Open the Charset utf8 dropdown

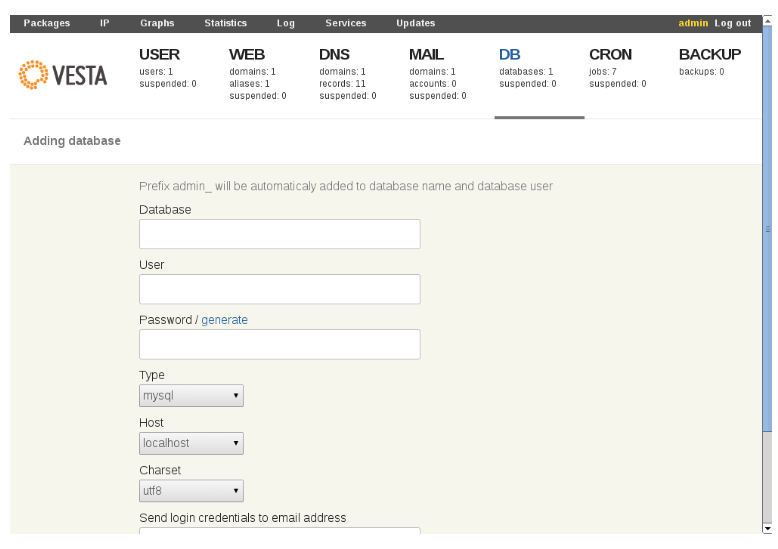pos(191,491)
